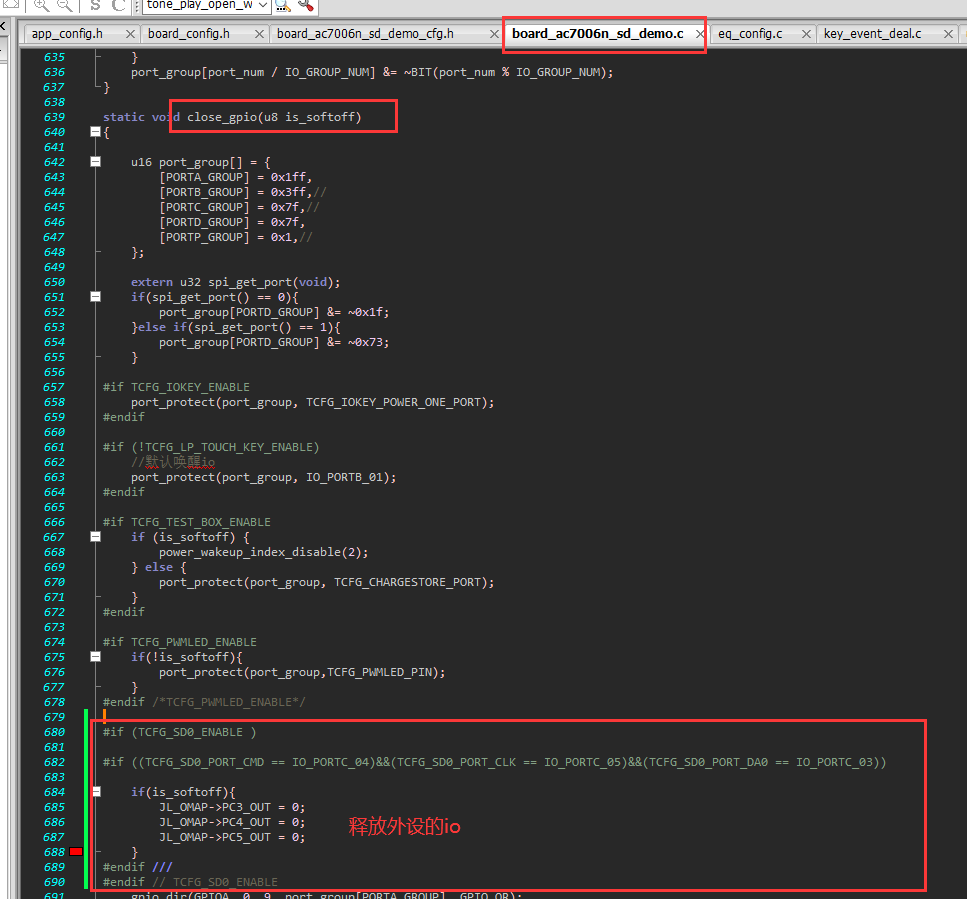Collapse the spi_get_port if block at line 651

[x=95, y=297]
